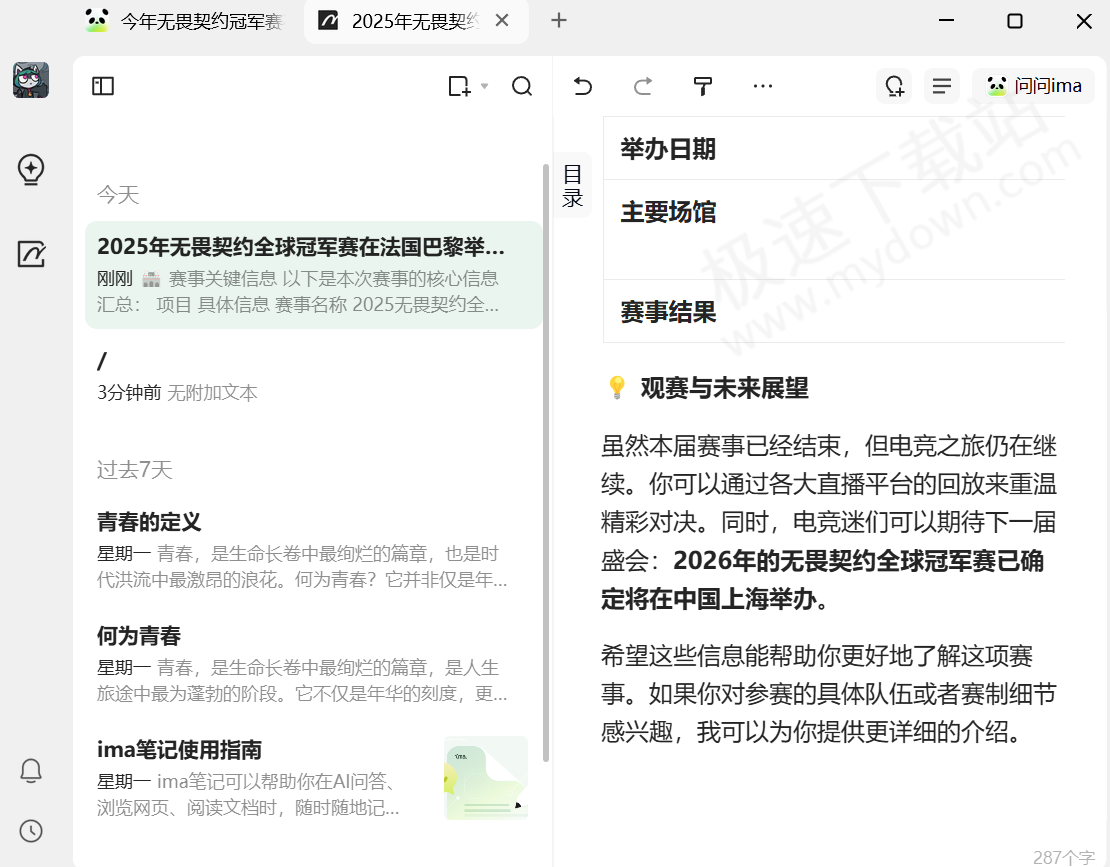The height and width of the screenshot is (867, 1110).
Task: Create a new note with the plus icon
Action: [x=459, y=87]
